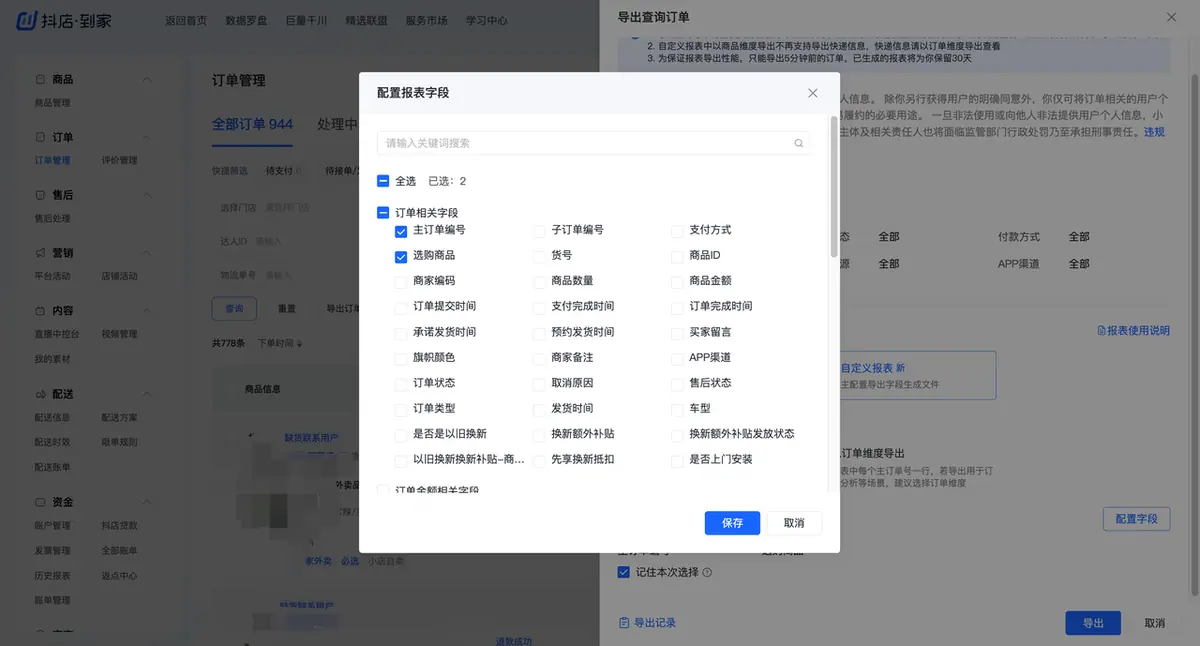Check the 子订单编号 field
This screenshot has width=1200, height=646.
click(539, 230)
